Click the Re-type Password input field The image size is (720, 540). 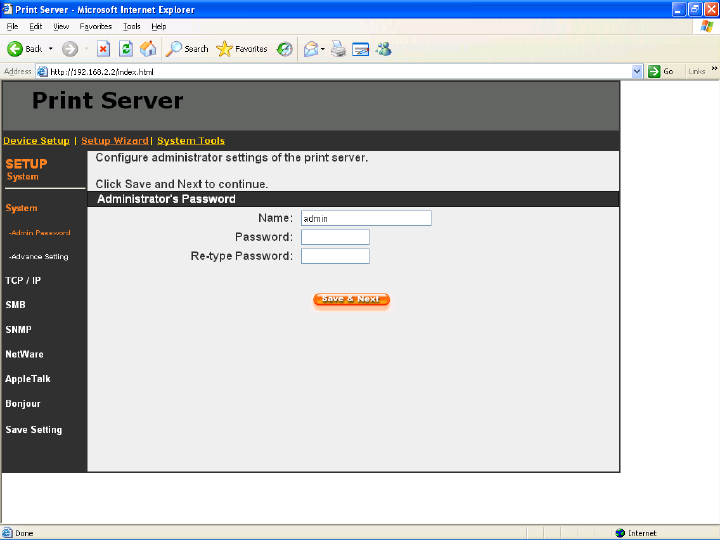pos(335,256)
